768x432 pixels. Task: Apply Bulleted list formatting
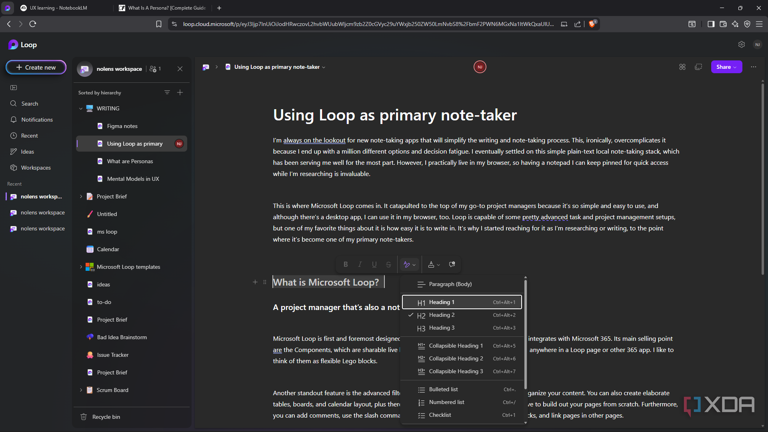coord(462,389)
